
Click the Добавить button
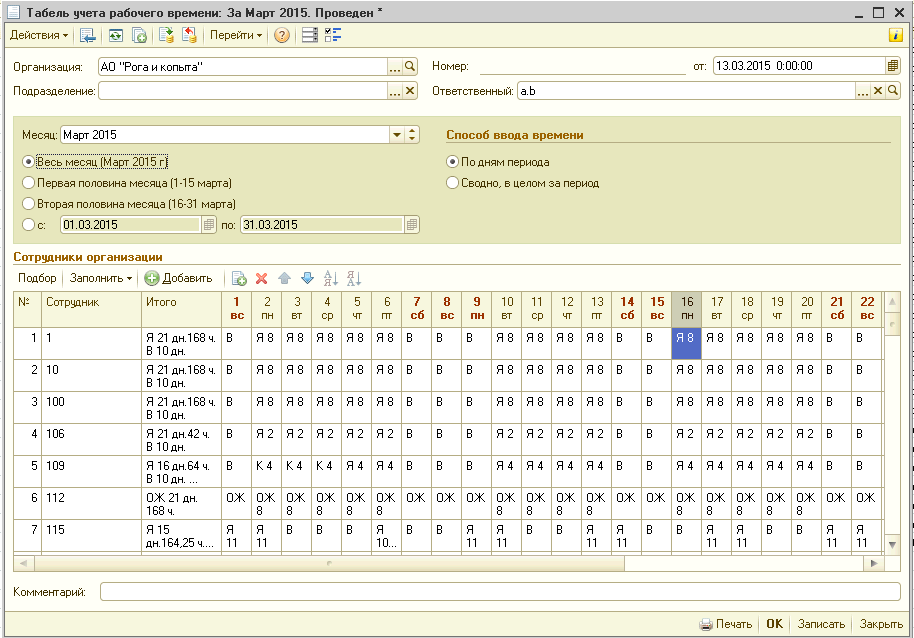coord(178,279)
